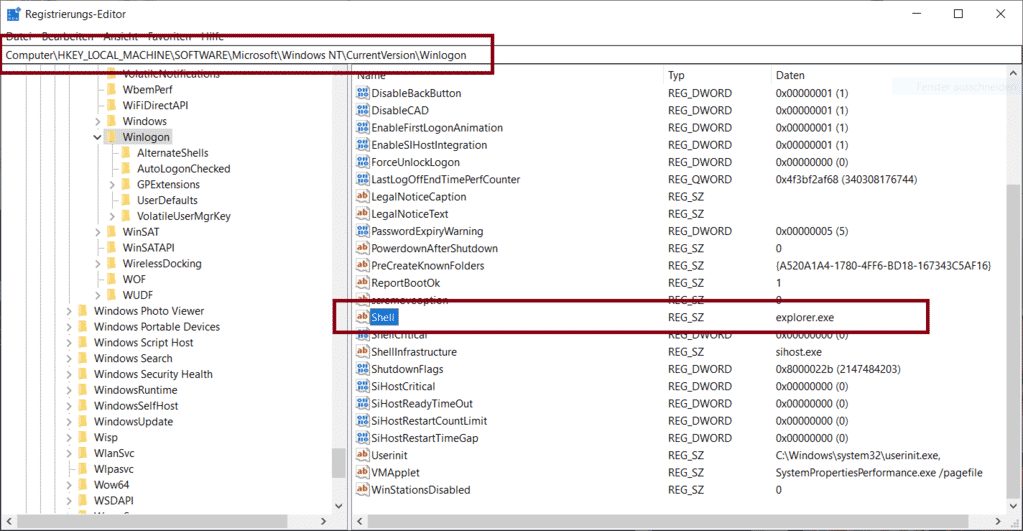
Task: Select the SiHostReadyTimeOut value icon
Action: (x=362, y=403)
